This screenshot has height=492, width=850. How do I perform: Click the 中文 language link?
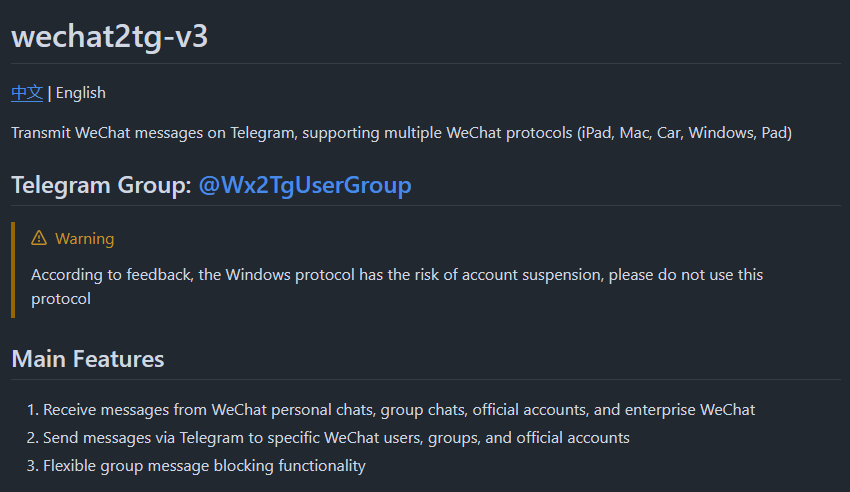(27, 93)
